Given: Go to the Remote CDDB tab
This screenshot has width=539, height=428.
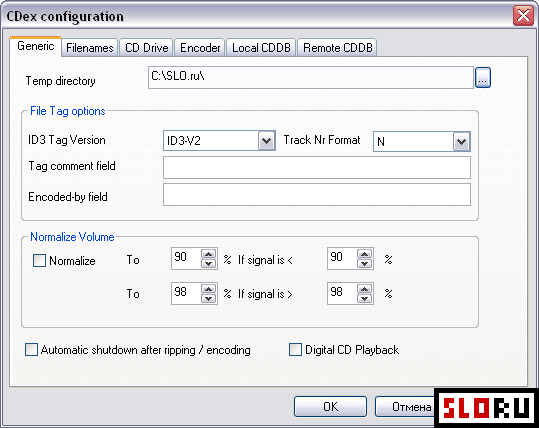Looking at the screenshot, I should tap(338, 48).
